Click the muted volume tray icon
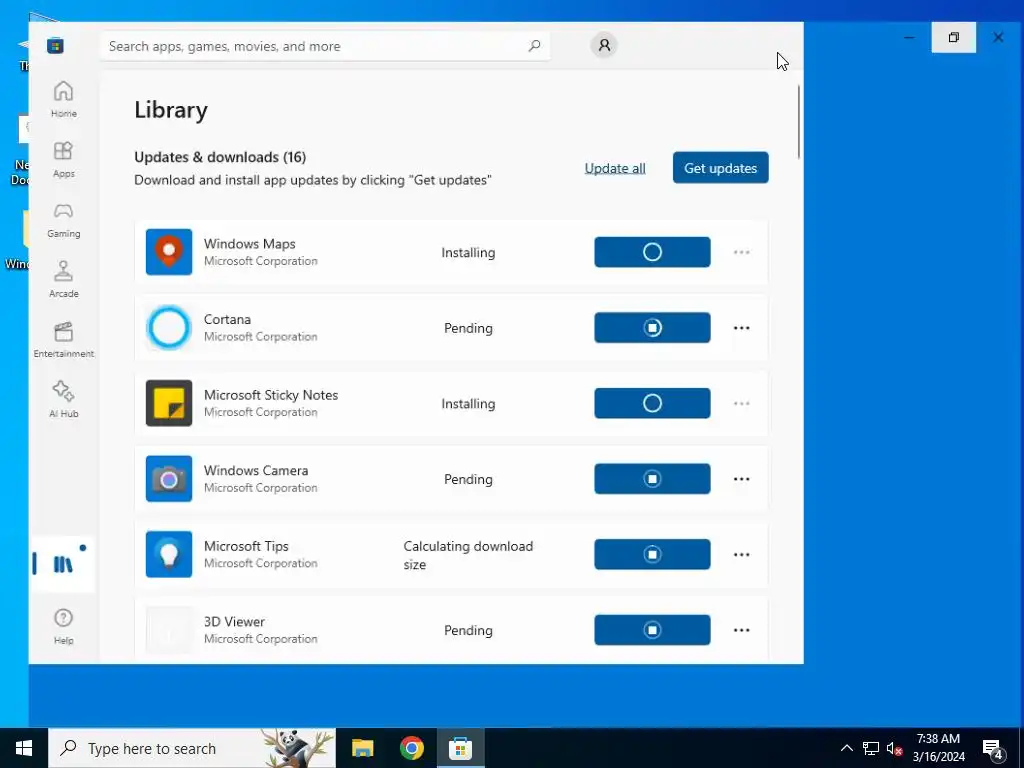This screenshot has width=1024, height=768. (x=895, y=748)
